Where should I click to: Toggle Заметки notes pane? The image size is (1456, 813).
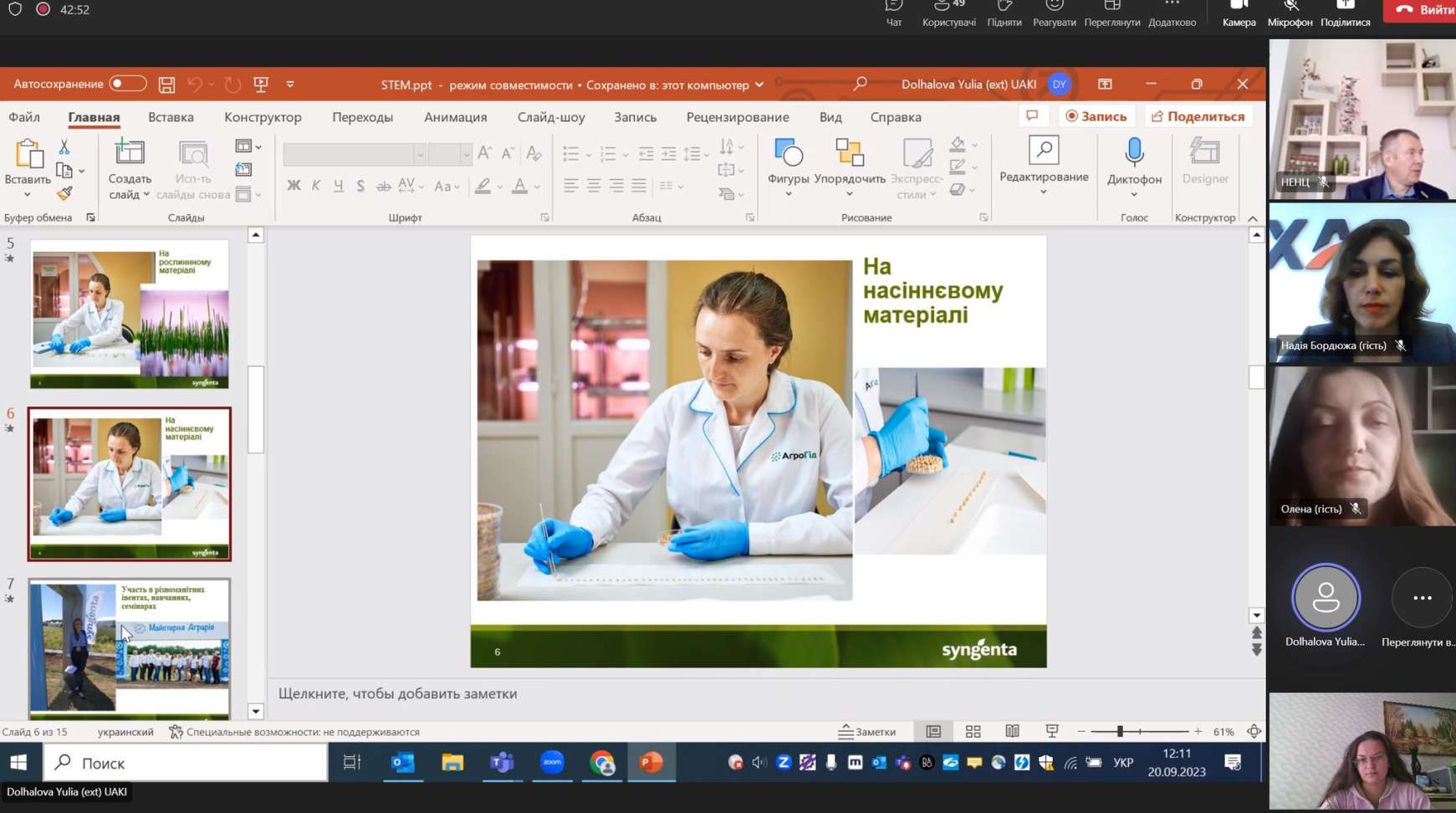point(867,731)
